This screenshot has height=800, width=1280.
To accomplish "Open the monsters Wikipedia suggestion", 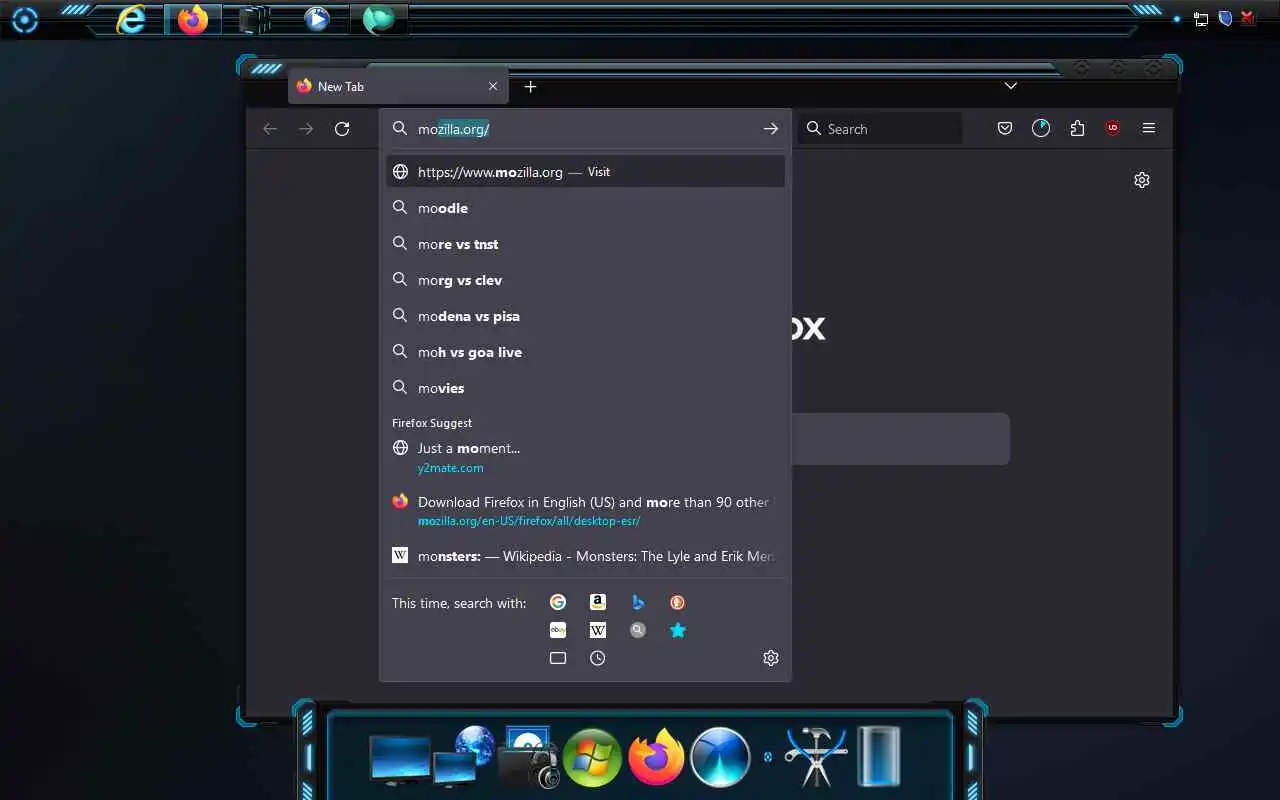I will pos(585,556).
